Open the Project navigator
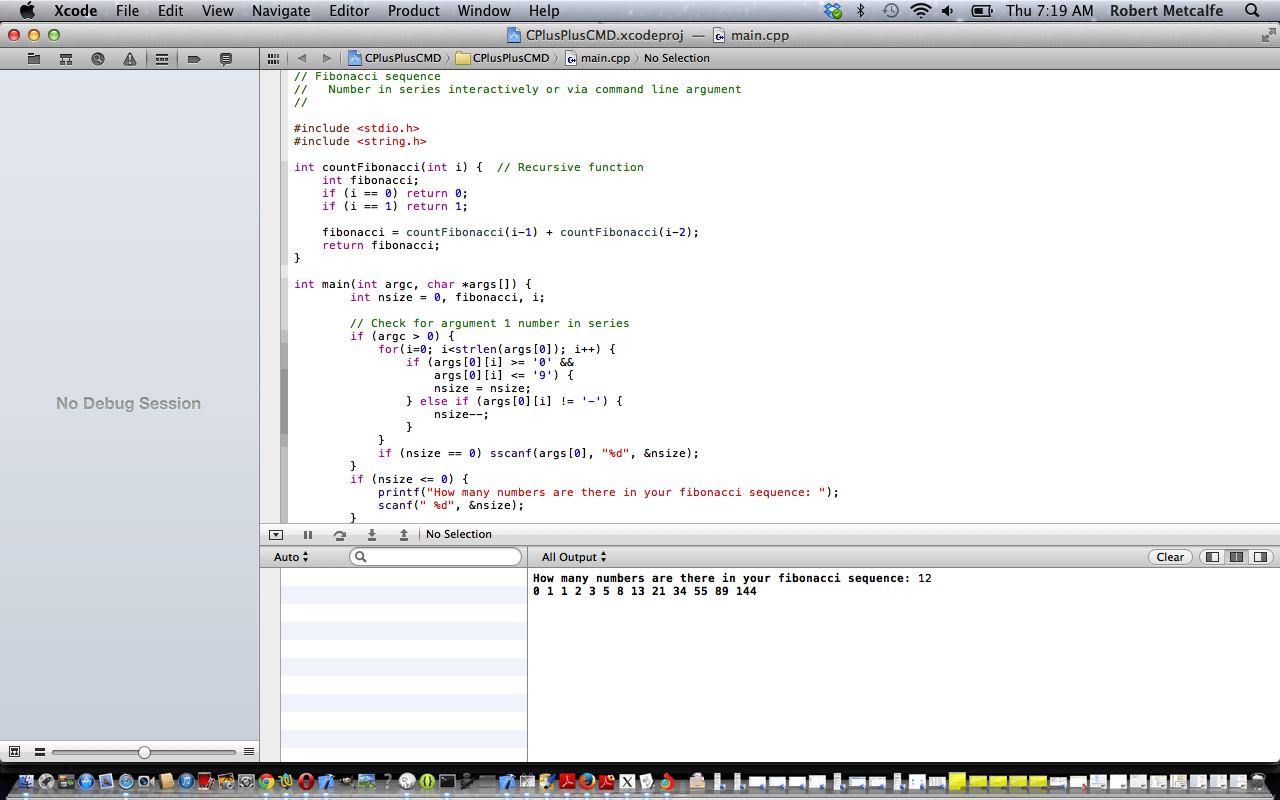 click(34, 58)
